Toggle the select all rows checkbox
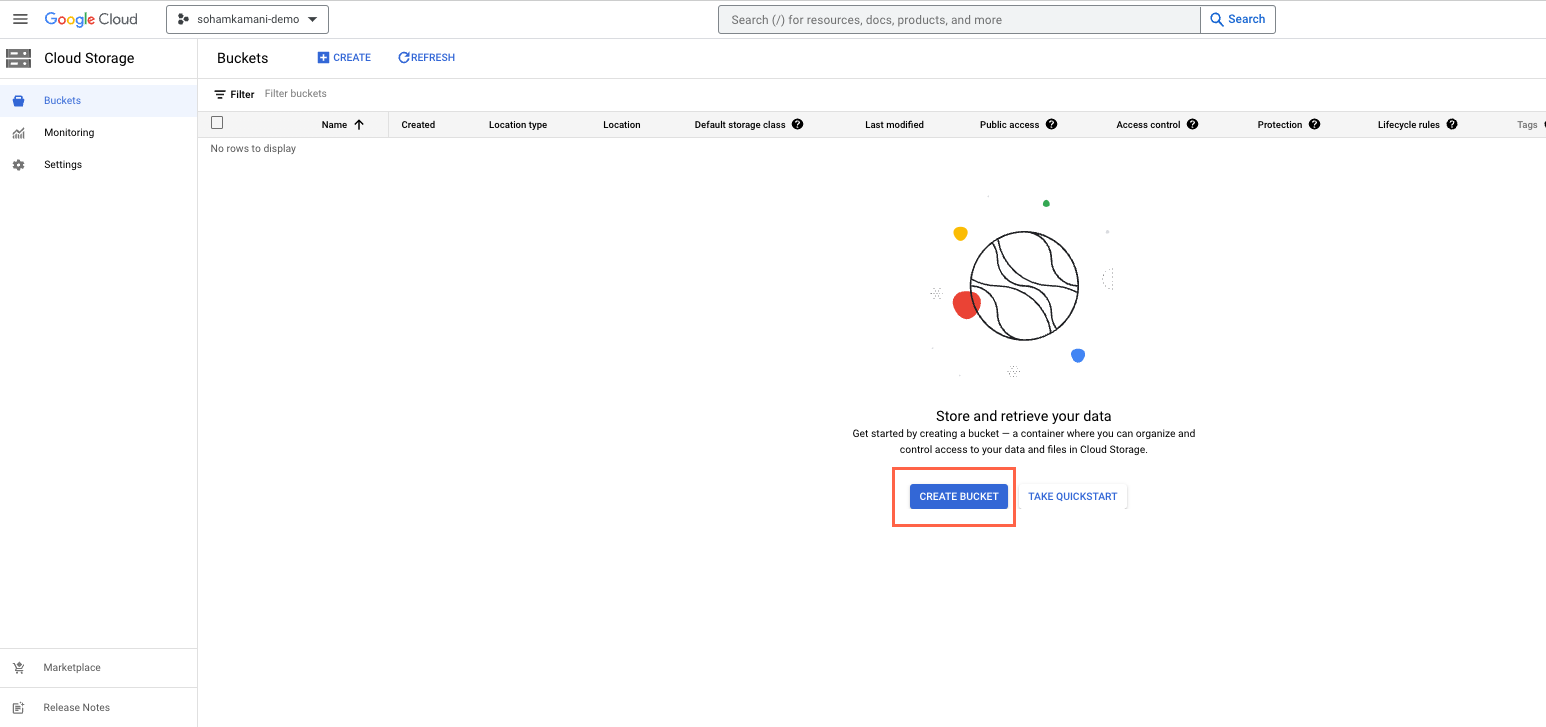 217,123
